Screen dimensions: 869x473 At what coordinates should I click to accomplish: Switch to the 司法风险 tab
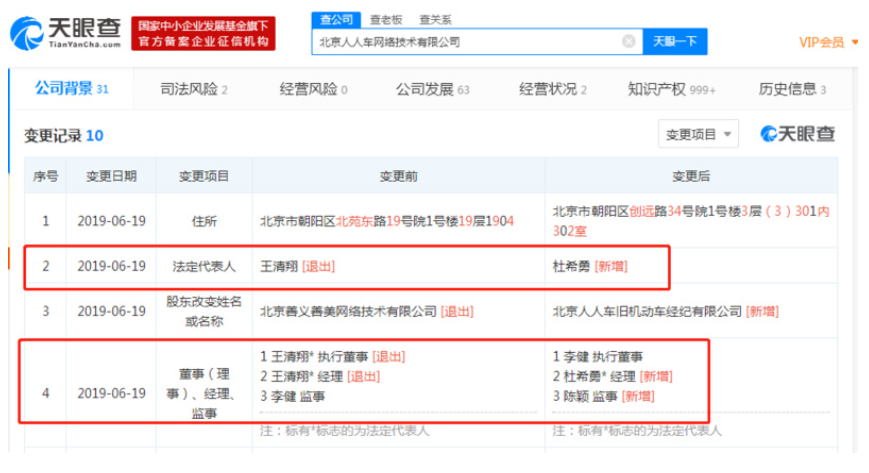coord(193,89)
